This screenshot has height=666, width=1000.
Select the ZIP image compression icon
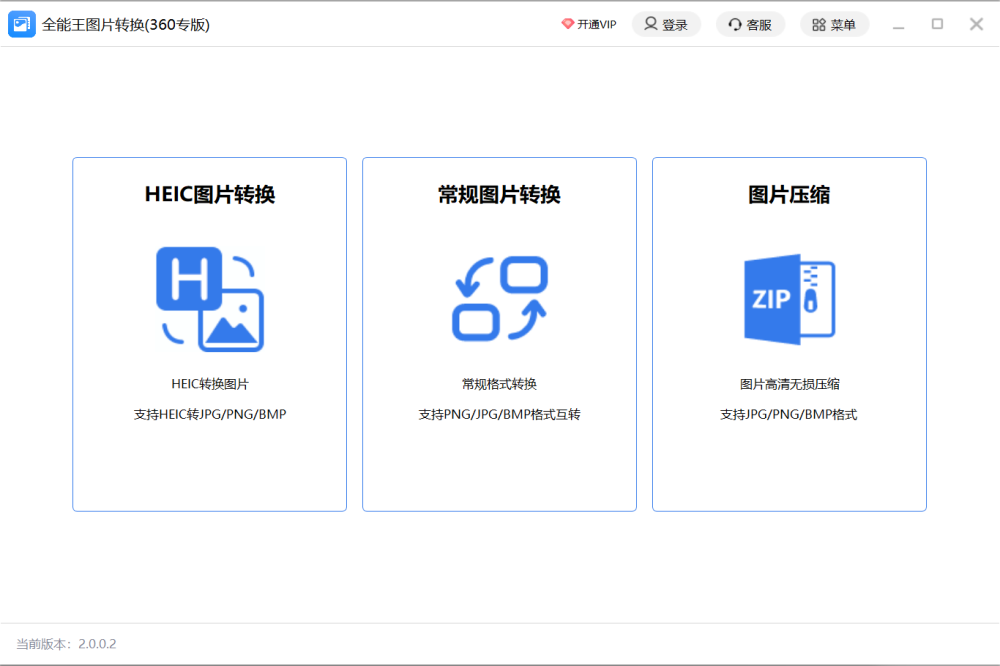pyautogui.click(x=789, y=299)
